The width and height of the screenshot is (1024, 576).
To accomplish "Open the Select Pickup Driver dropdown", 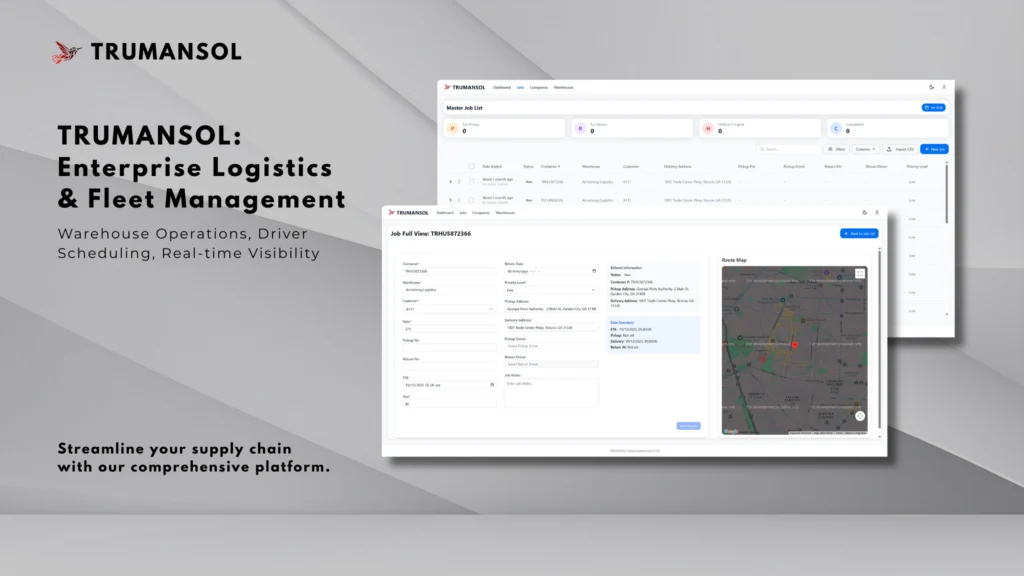I will (x=551, y=346).
